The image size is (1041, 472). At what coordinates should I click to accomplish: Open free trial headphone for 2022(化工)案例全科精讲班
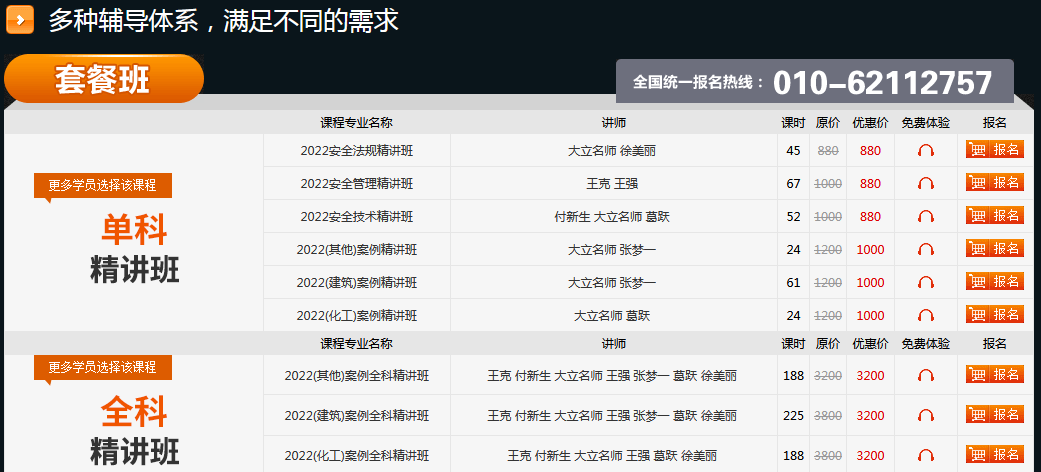click(x=925, y=455)
